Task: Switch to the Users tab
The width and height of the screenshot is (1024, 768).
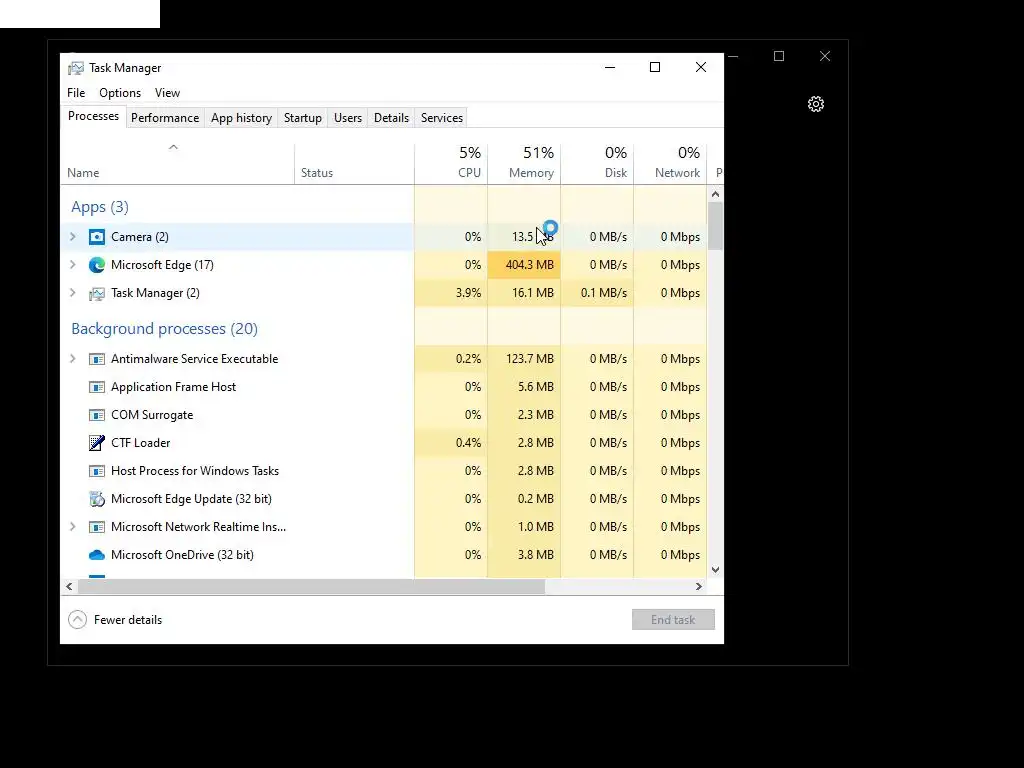Action: coord(347,118)
